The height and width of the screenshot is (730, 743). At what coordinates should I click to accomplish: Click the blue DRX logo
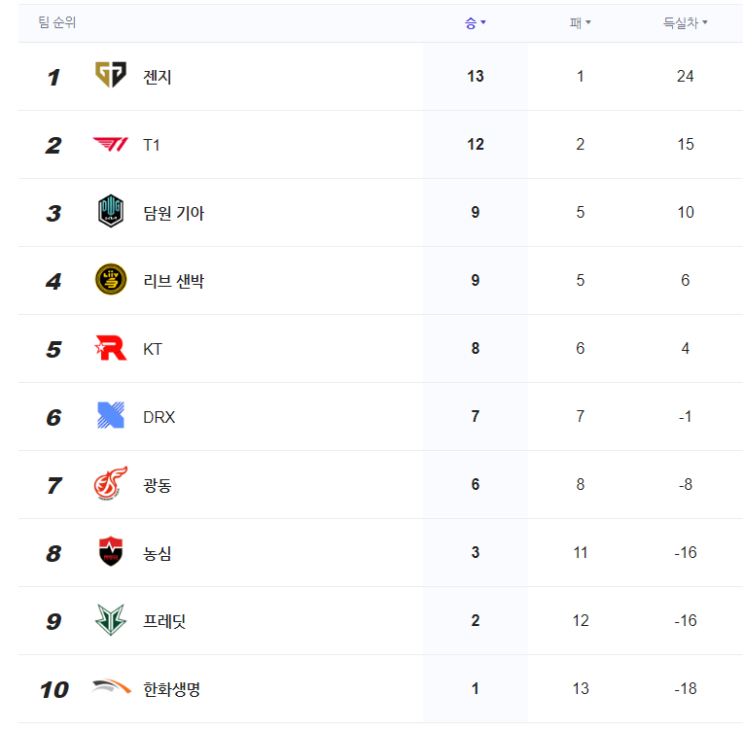111,416
